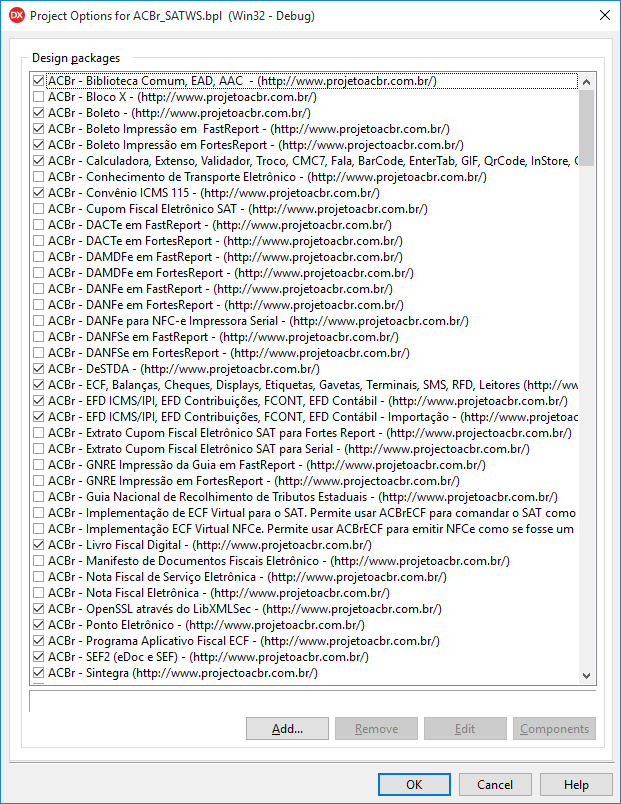This screenshot has width=621, height=804.
Task: Uncheck Livro Fiscal Digital checkbox
Action: pos(38,545)
